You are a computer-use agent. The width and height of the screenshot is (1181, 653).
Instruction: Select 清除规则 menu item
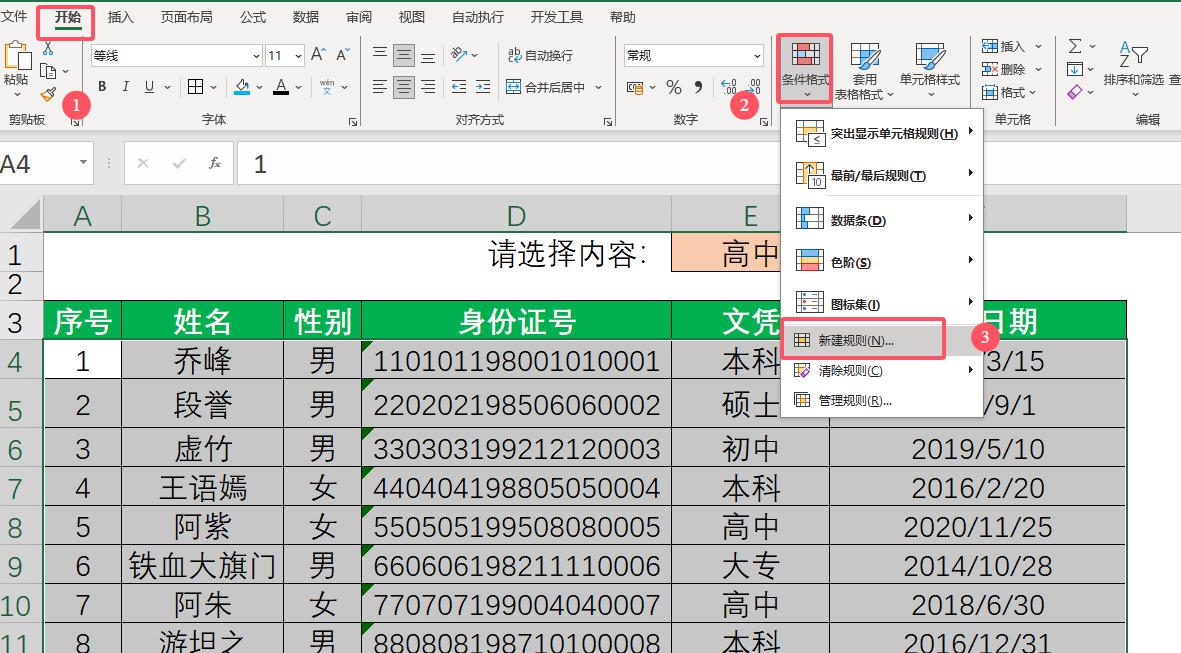[882, 371]
